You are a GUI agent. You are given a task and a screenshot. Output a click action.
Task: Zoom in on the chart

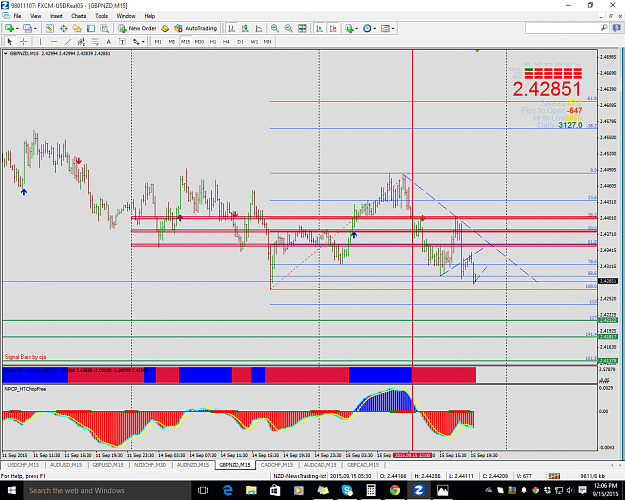pos(275,28)
